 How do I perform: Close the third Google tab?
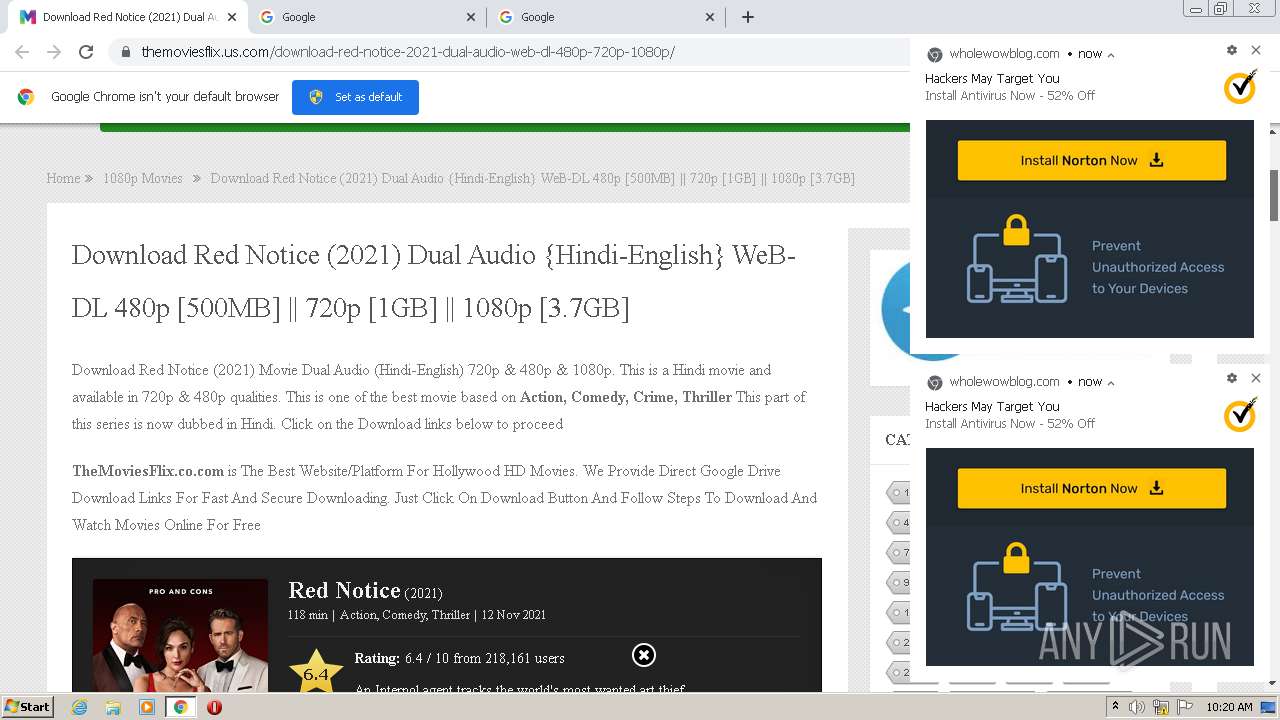coord(711,17)
